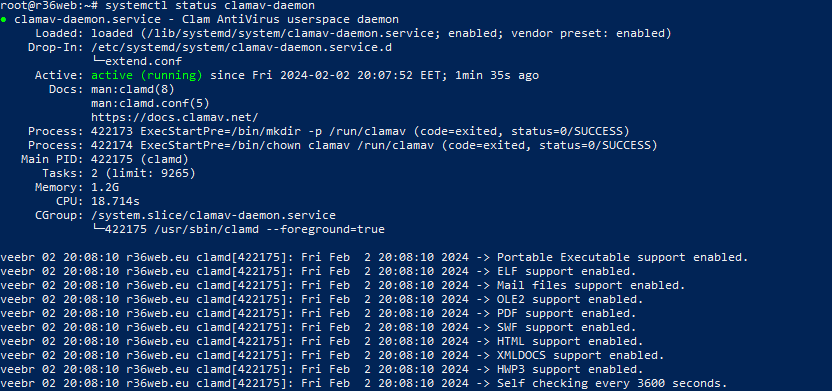Click the extend.conf tree entry
832x391 pixels.
137,62
